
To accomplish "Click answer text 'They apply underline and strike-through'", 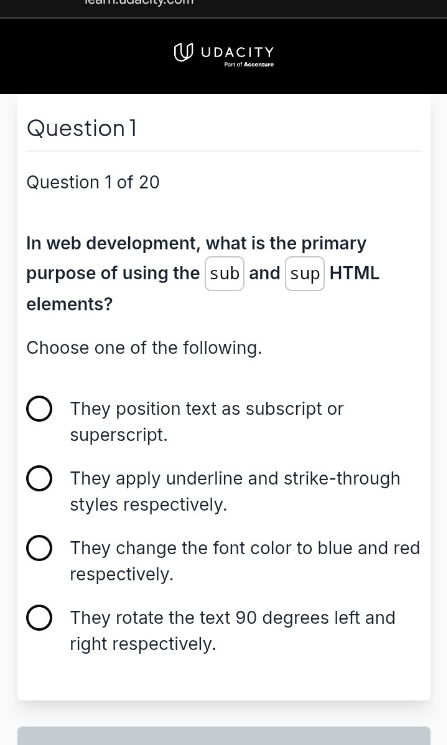I will point(235,491).
